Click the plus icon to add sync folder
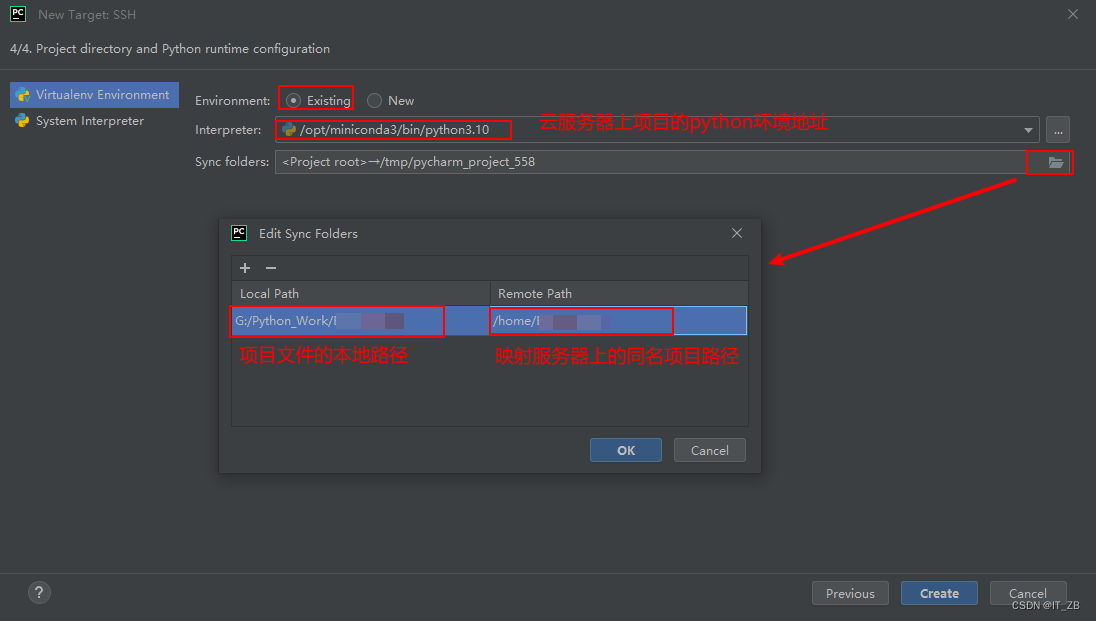Image resolution: width=1096 pixels, height=621 pixels. pos(245,268)
